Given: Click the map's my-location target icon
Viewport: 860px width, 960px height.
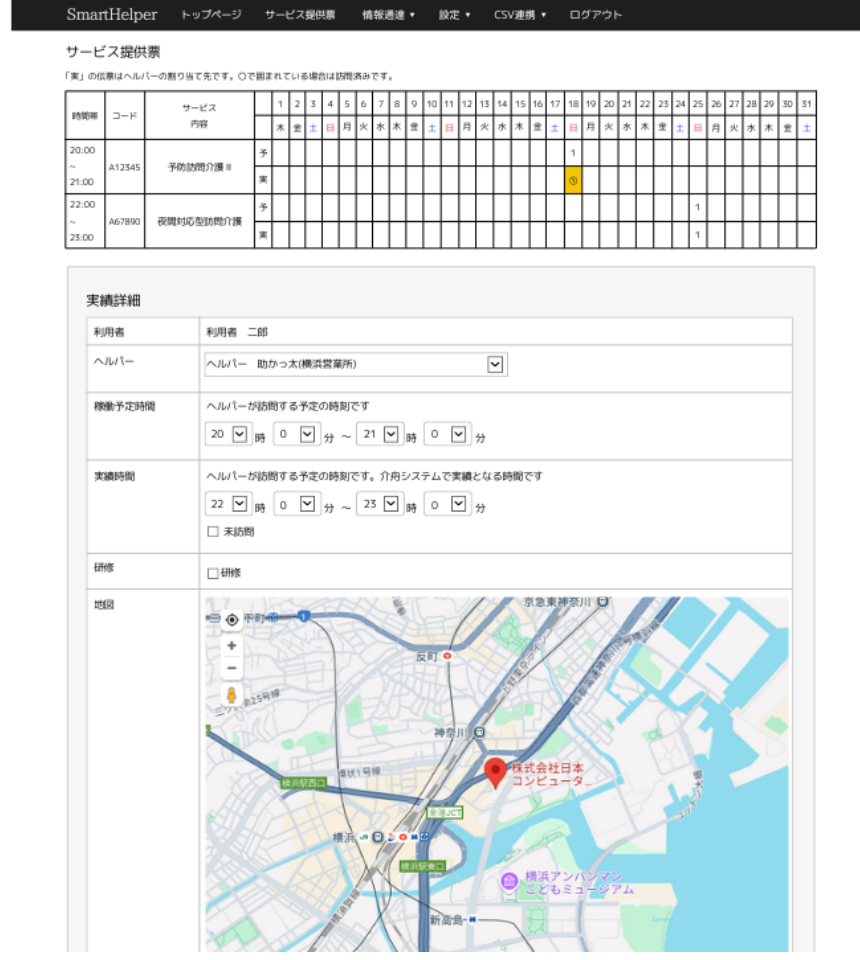Looking at the screenshot, I should click(x=232, y=620).
